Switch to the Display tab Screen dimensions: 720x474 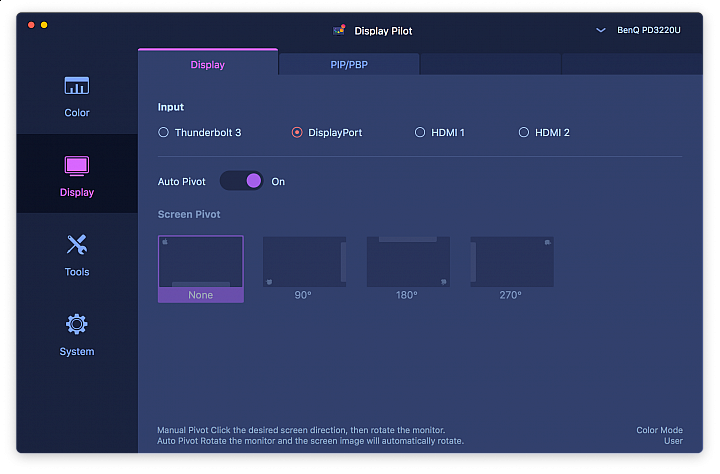[x=208, y=64]
